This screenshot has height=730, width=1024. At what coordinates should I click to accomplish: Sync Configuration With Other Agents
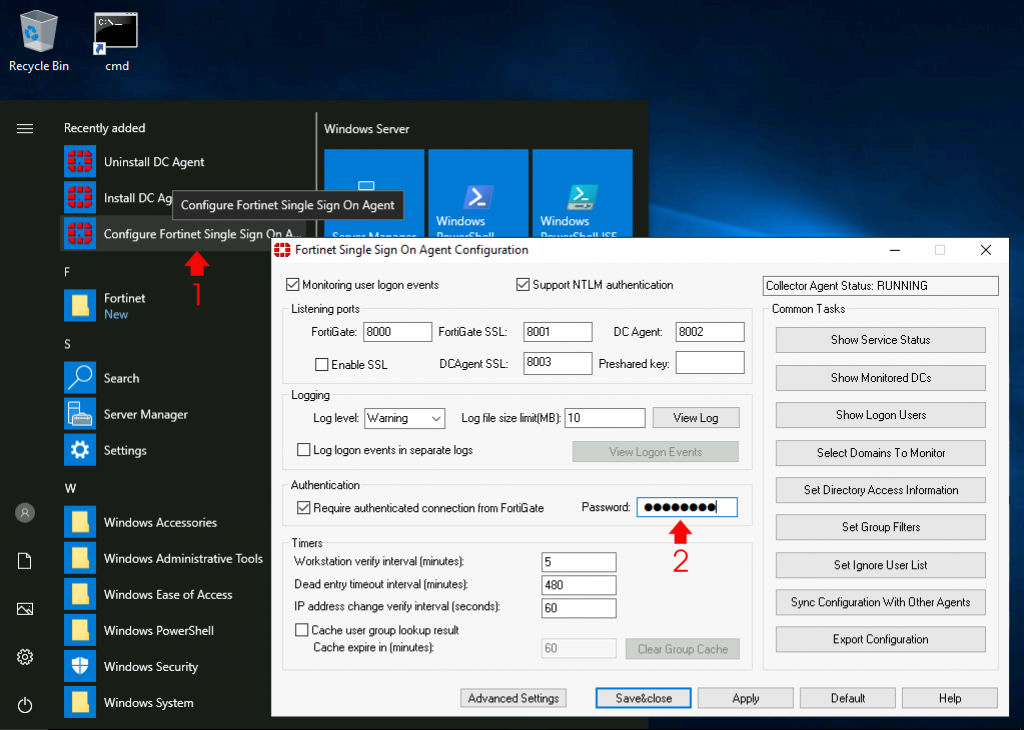pyautogui.click(x=879, y=602)
